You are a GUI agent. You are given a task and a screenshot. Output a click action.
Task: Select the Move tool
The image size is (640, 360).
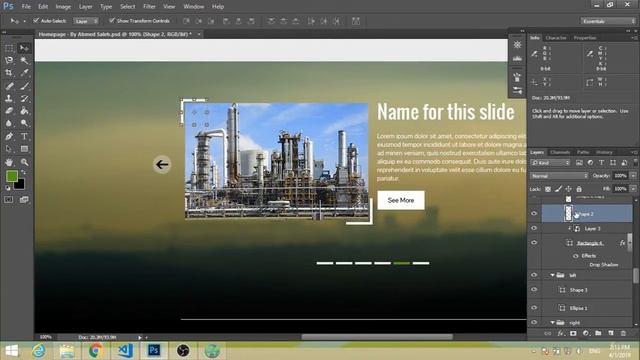(x=24, y=48)
